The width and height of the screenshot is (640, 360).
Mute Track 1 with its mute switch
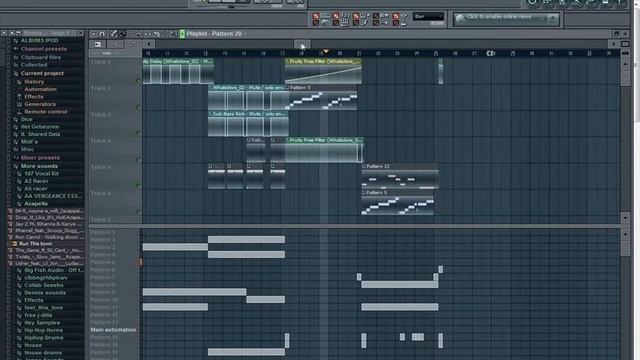138,81
